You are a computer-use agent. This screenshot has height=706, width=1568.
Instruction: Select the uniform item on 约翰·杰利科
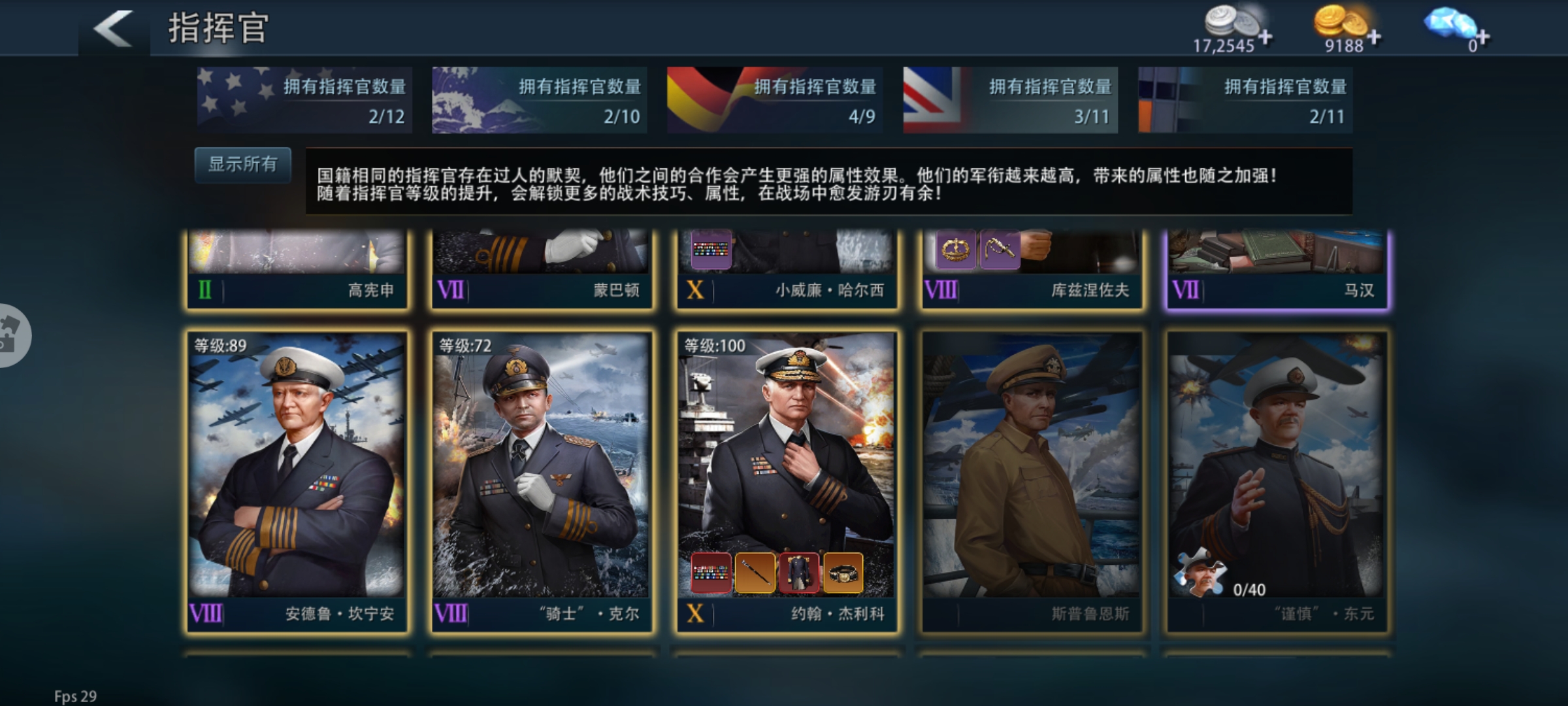pyautogui.click(x=799, y=573)
